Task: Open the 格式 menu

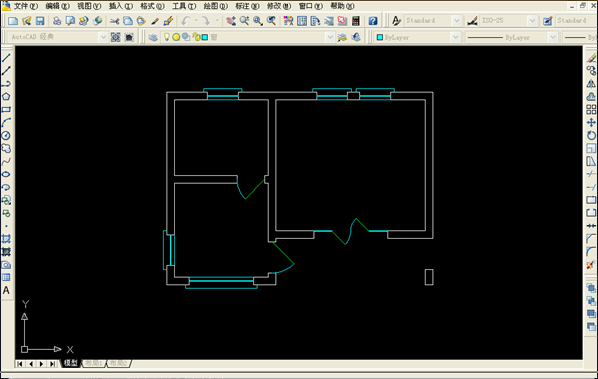Action: pyautogui.click(x=152, y=6)
